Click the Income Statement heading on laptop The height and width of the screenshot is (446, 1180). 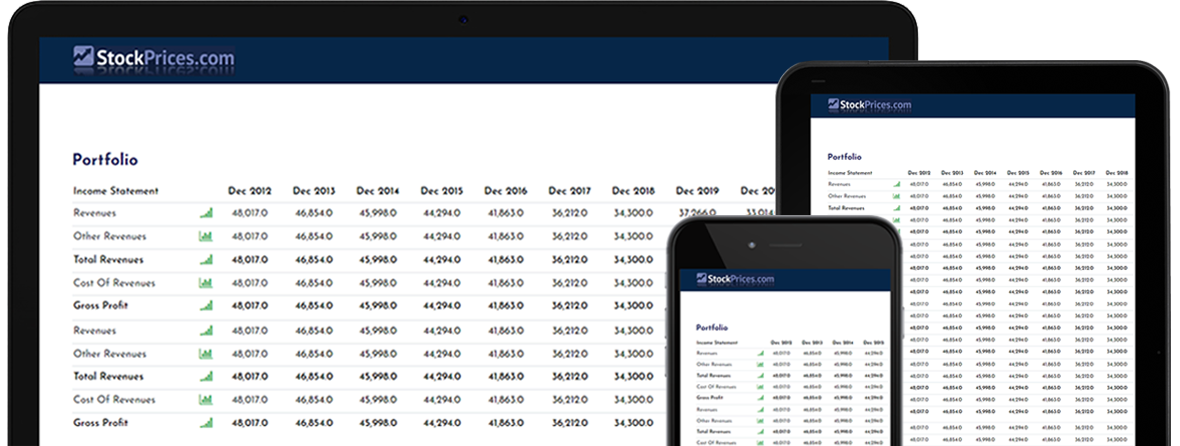pyautogui.click(x=116, y=191)
